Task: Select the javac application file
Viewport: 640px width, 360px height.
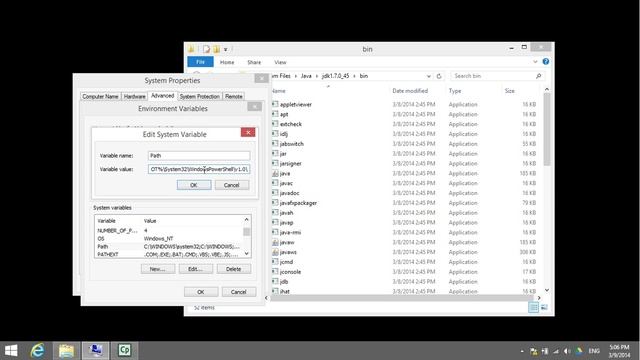Action: (x=286, y=183)
